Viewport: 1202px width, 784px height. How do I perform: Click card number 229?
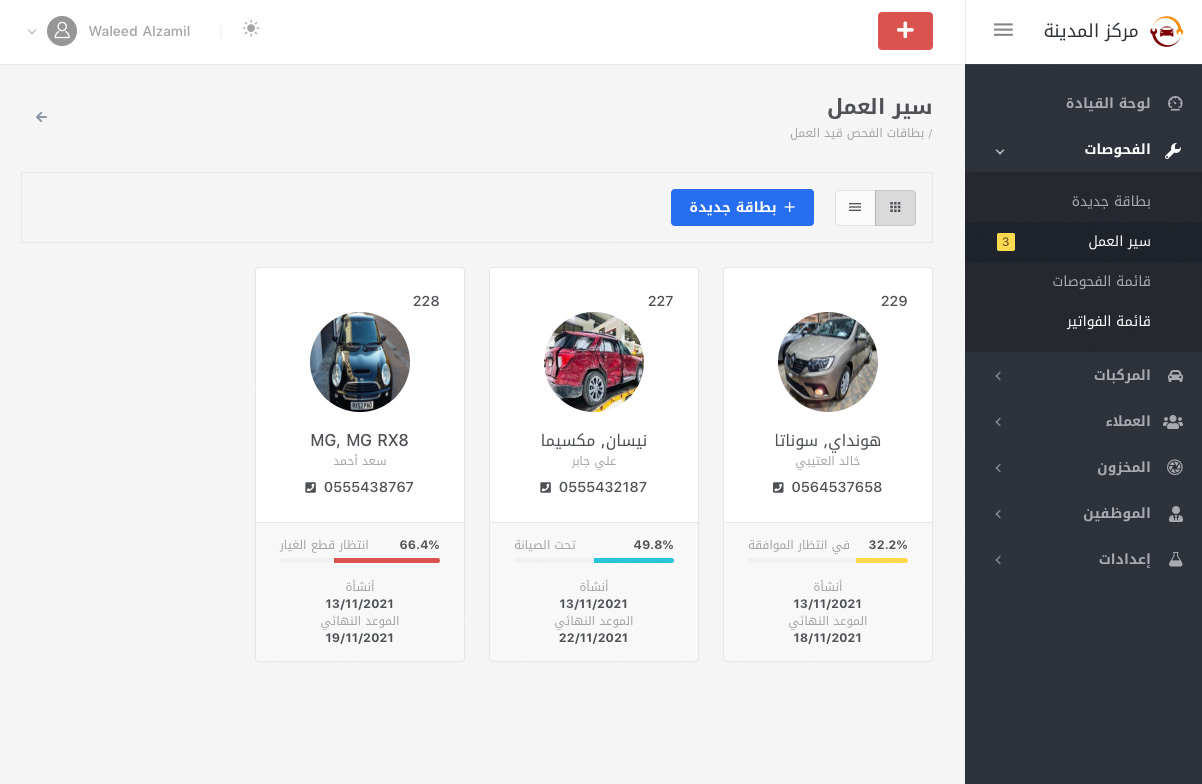click(894, 301)
